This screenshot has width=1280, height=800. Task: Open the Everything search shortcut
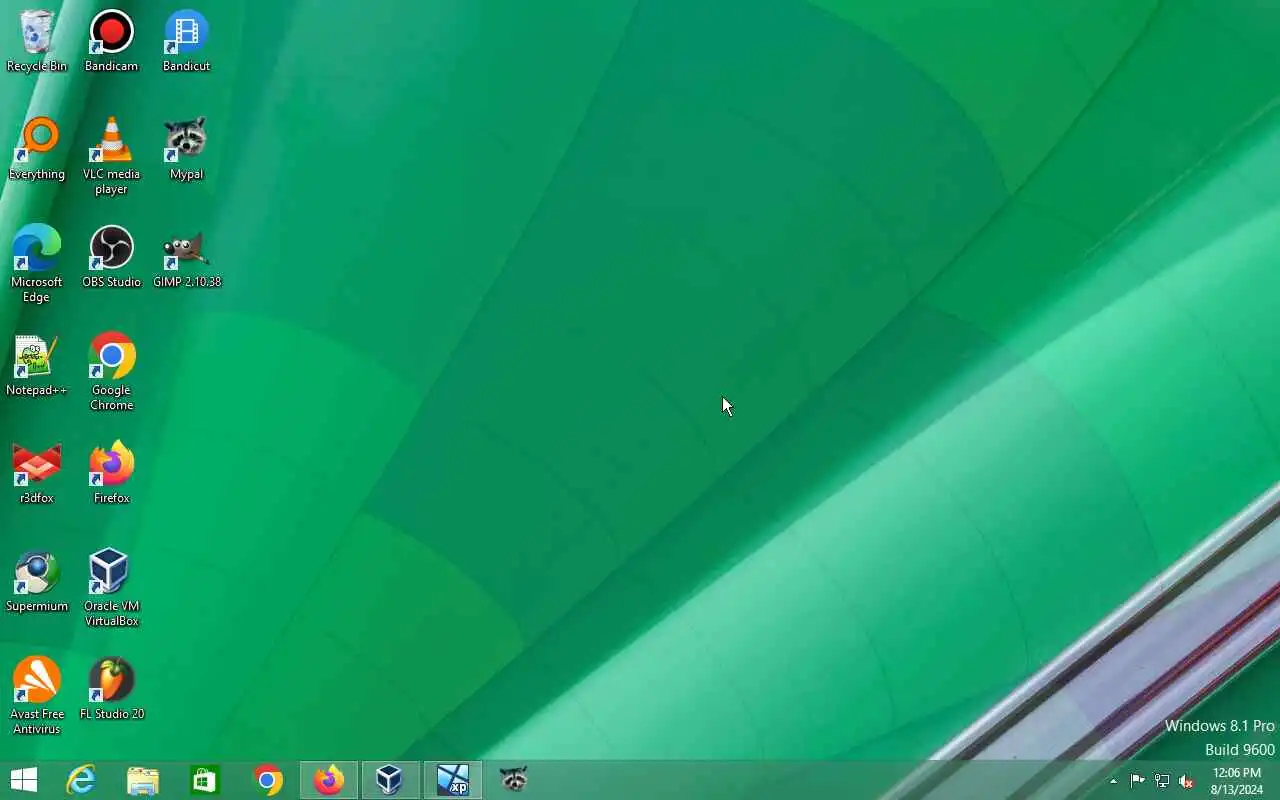(37, 150)
